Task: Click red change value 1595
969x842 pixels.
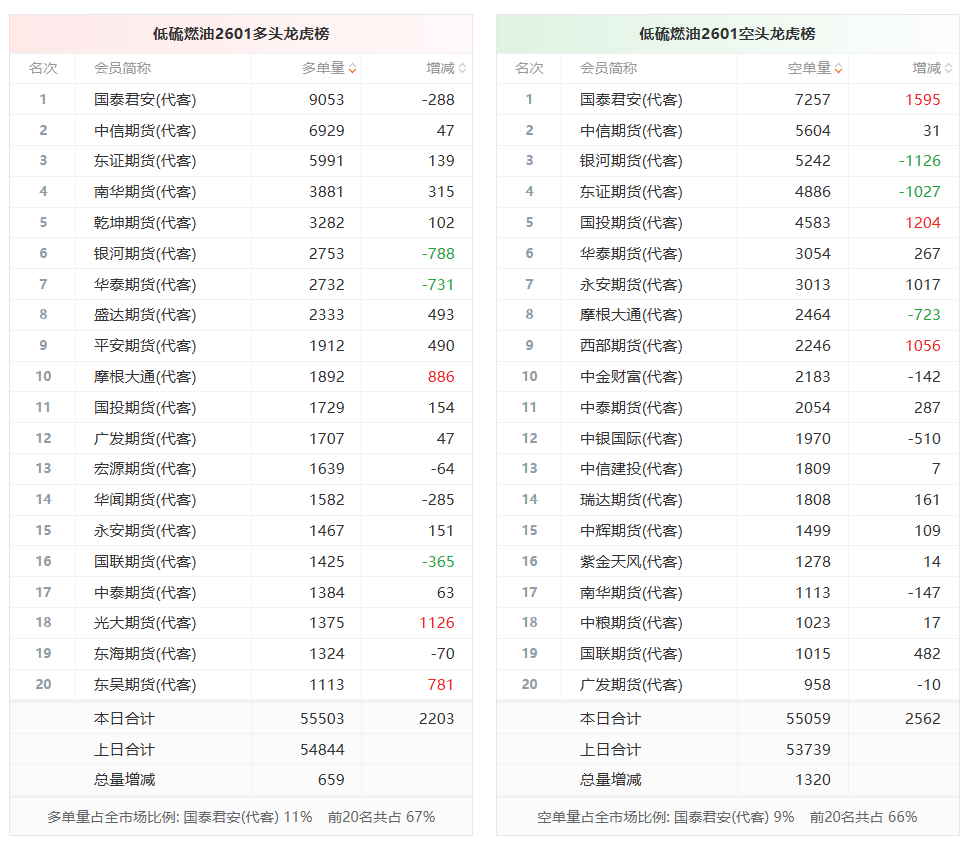Action: tap(923, 100)
